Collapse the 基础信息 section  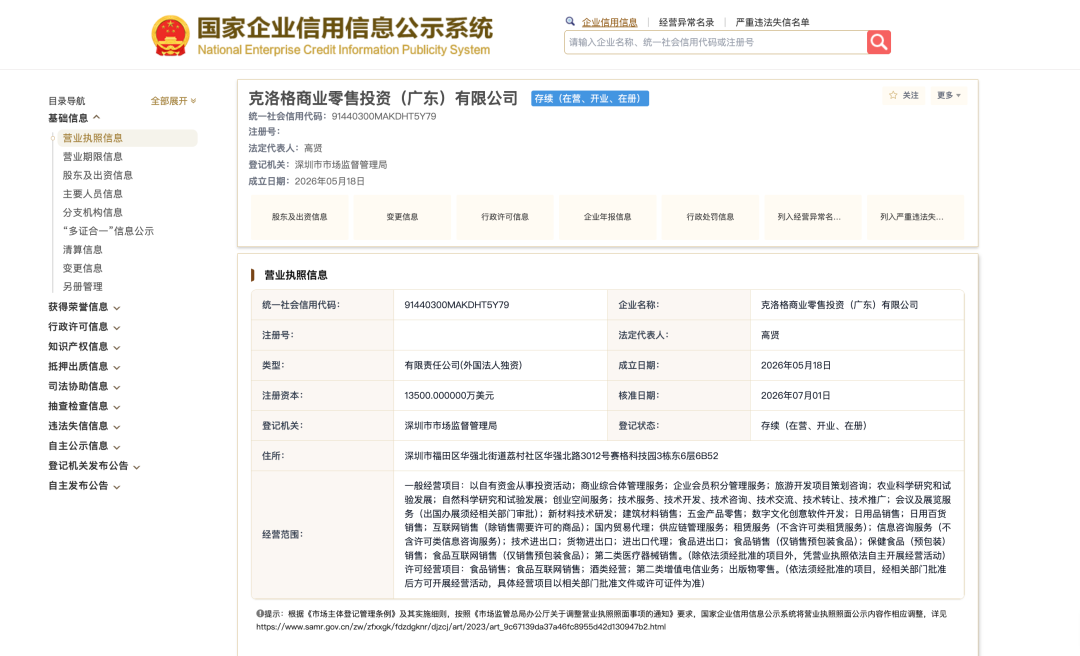pos(74,118)
